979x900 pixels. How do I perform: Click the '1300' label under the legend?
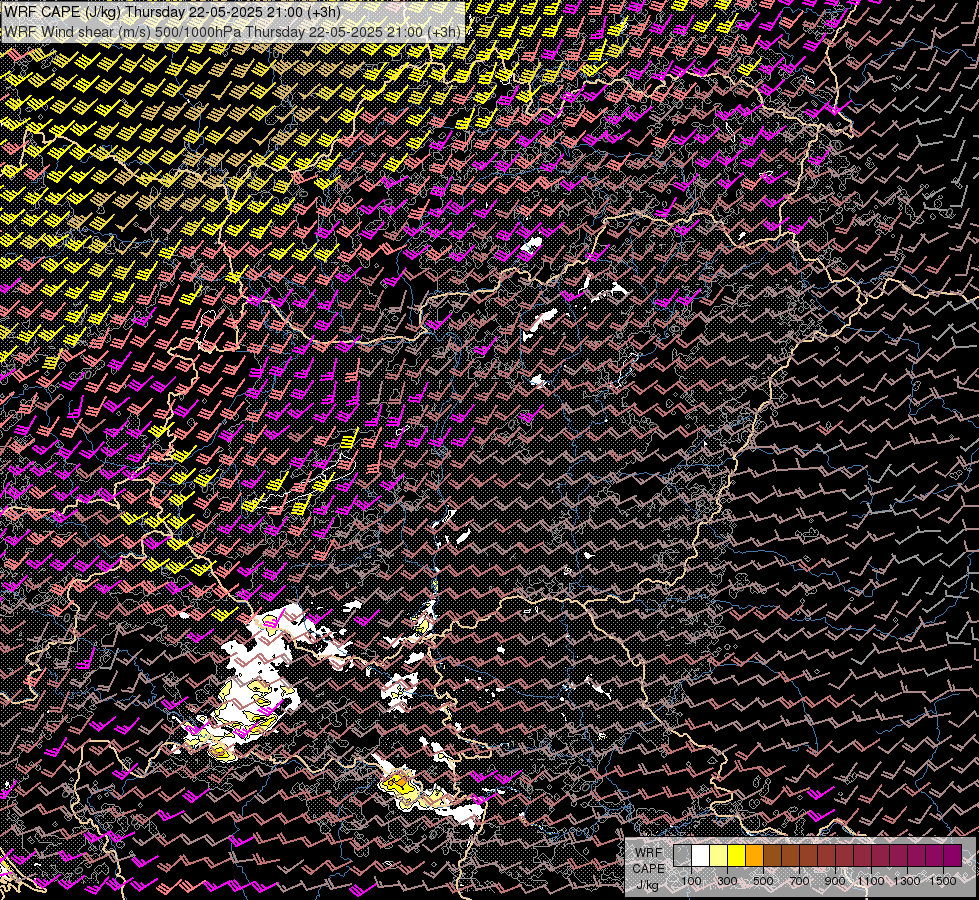pos(907,881)
